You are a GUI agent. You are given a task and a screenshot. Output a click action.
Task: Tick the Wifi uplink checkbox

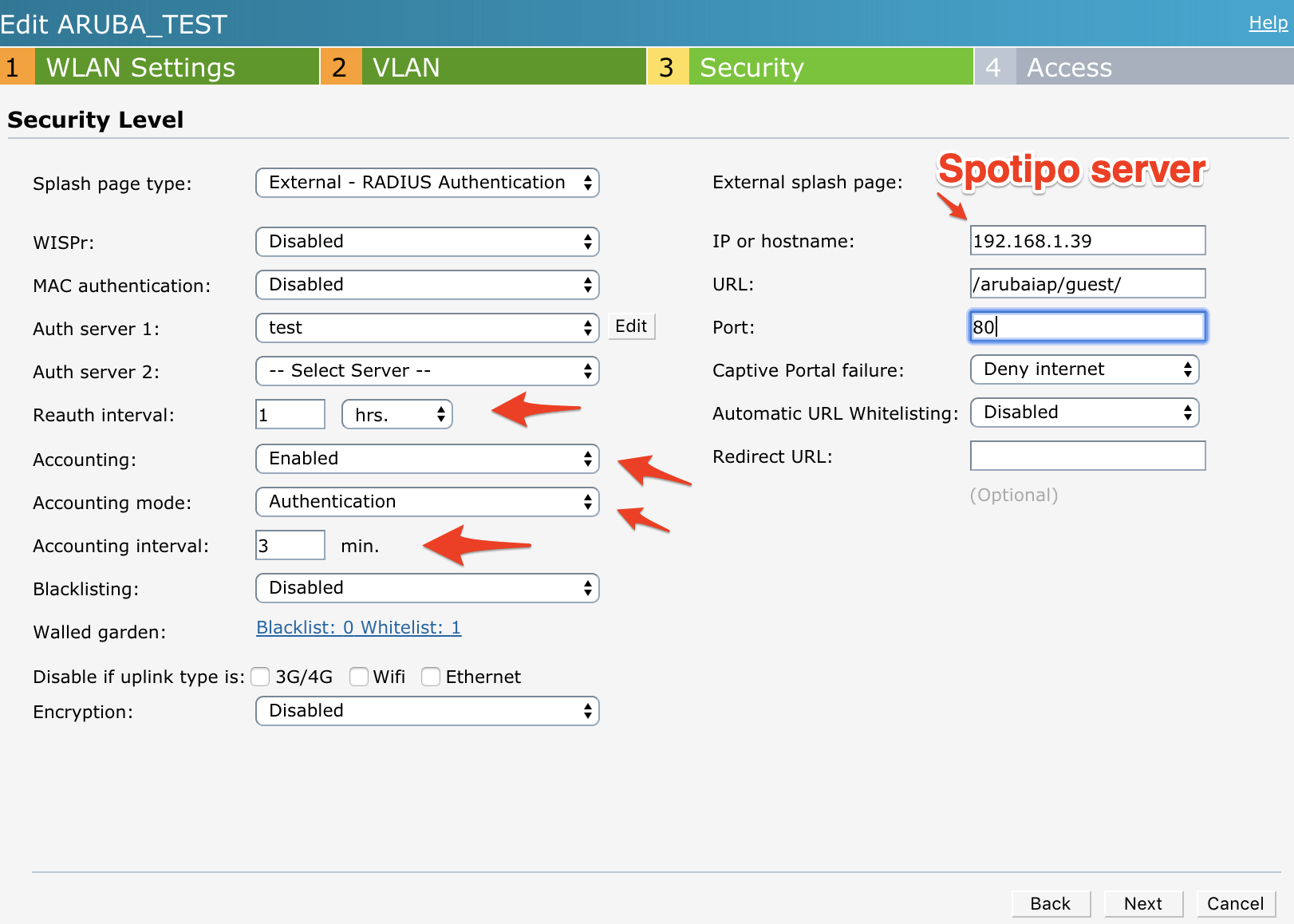point(359,677)
